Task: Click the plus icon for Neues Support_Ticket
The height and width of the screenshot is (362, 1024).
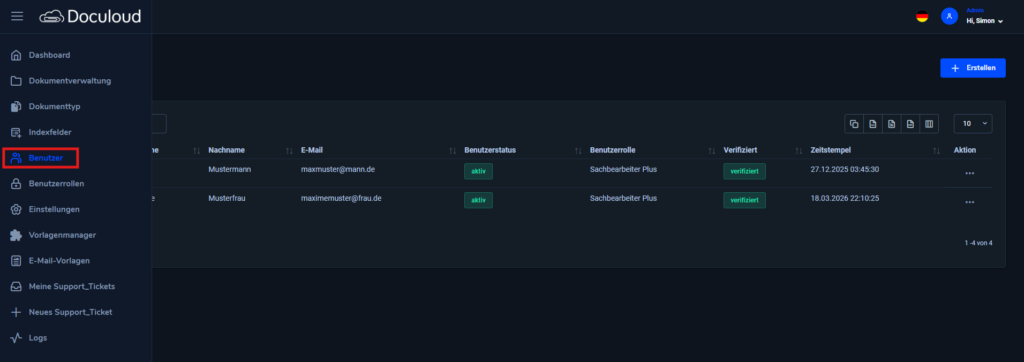Action: pyautogui.click(x=16, y=312)
